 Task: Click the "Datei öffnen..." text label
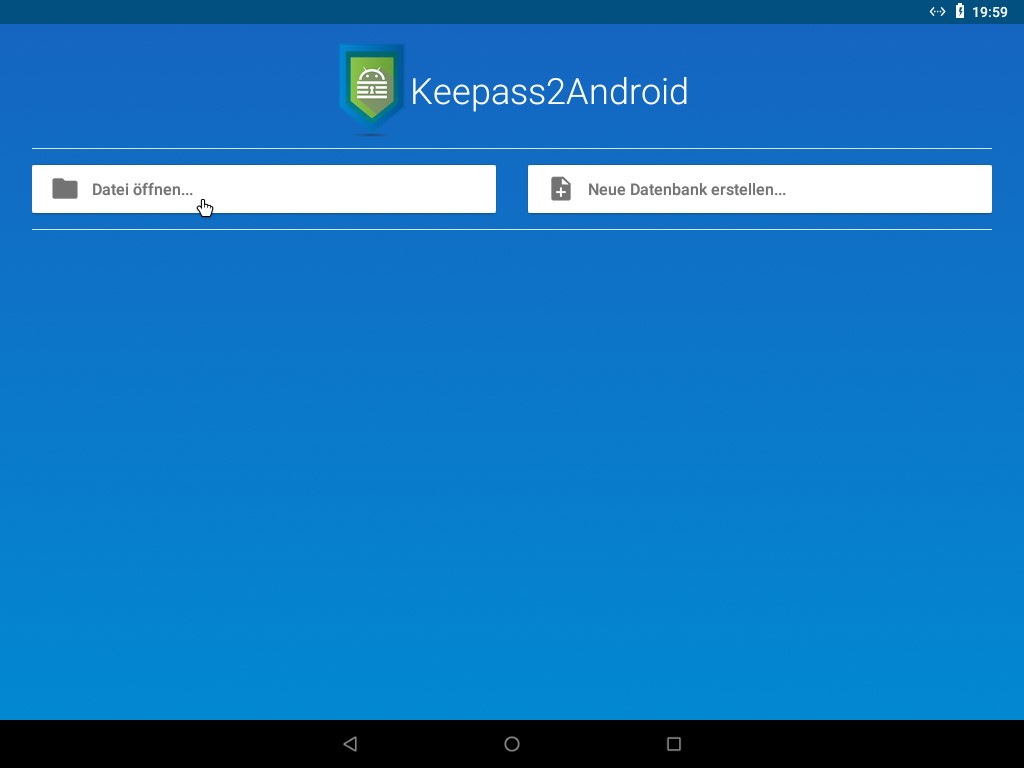coord(142,189)
